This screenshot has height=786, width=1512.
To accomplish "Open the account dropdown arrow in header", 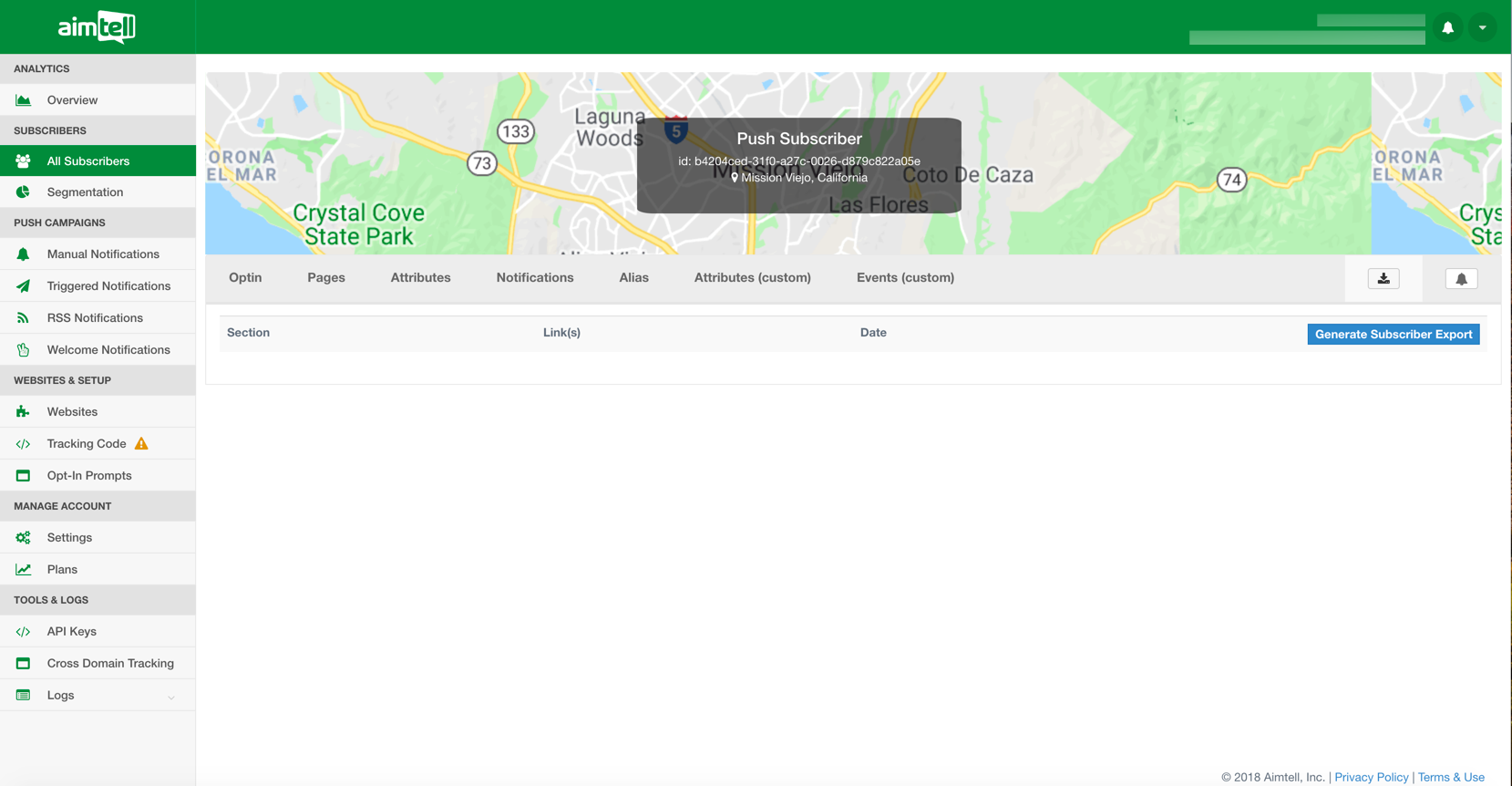I will click(1483, 27).
